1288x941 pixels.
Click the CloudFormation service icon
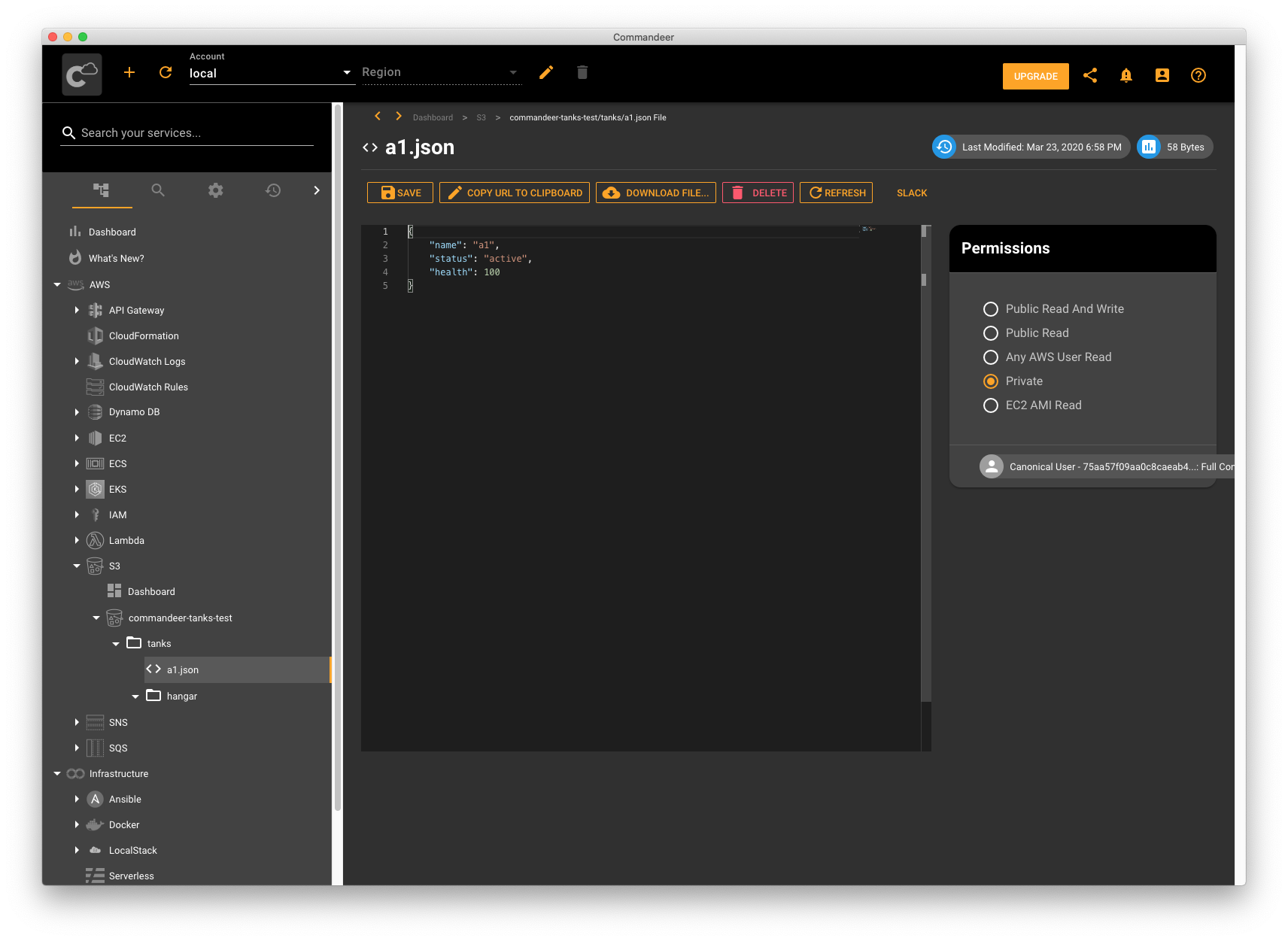coord(96,335)
